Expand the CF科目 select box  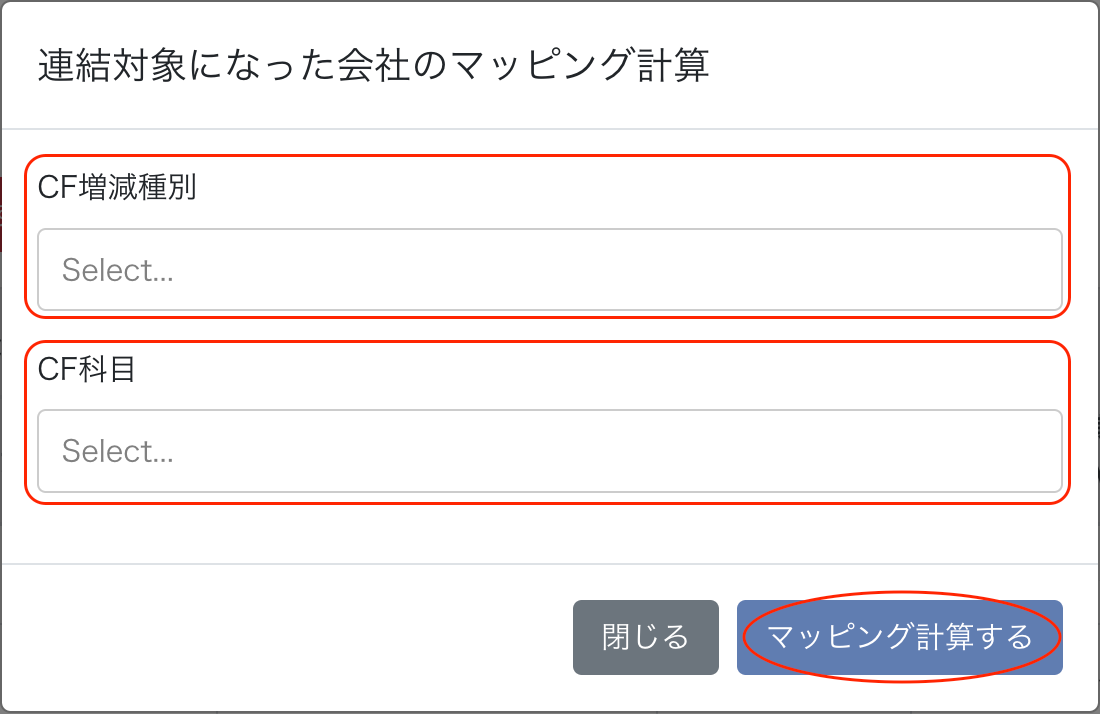click(x=549, y=451)
